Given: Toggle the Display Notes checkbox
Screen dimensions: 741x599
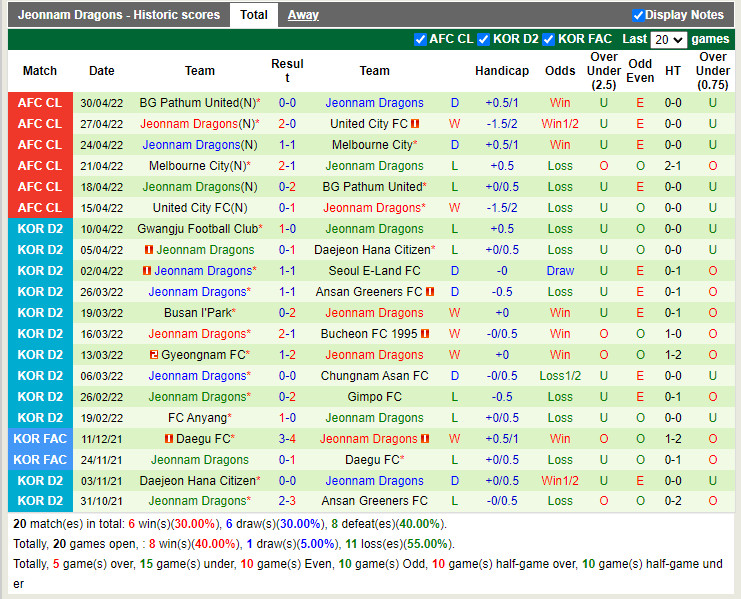Looking at the screenshot, I should pos(638,15).
